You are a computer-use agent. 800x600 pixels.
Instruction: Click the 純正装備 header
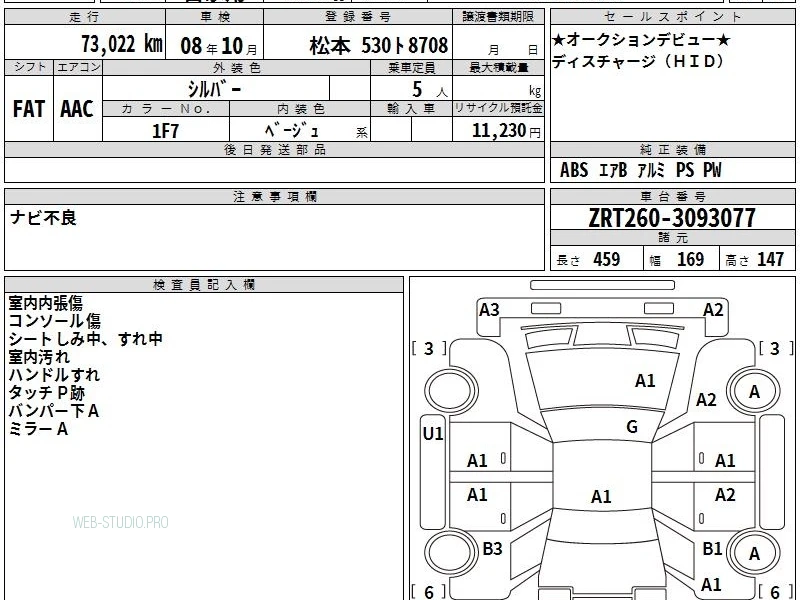[672, 150]
